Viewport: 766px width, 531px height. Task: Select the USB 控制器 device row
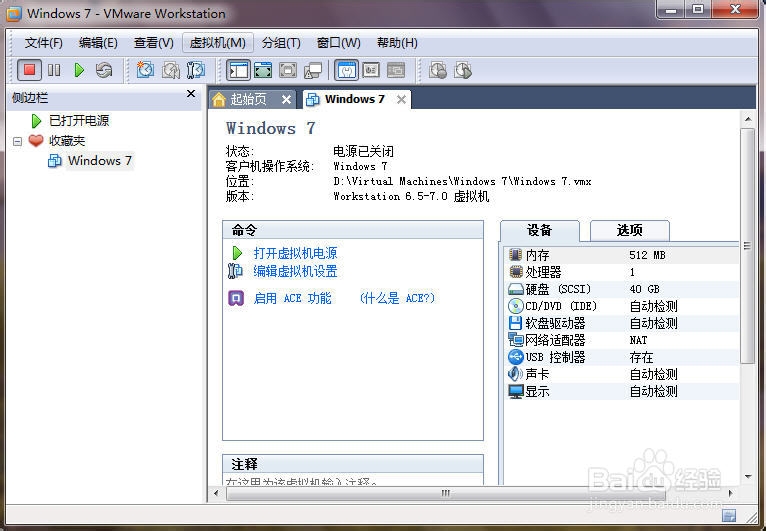coord(621,357)
